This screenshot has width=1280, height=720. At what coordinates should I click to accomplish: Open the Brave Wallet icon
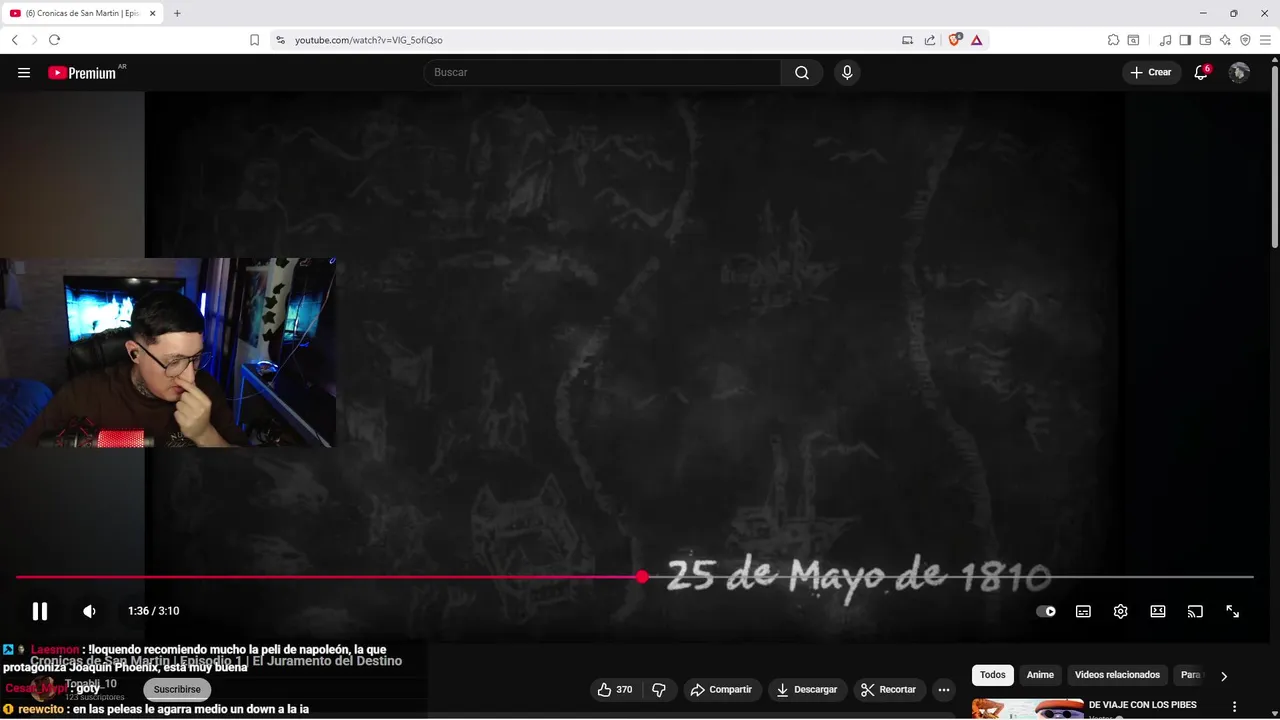(x=1205, y=40)
